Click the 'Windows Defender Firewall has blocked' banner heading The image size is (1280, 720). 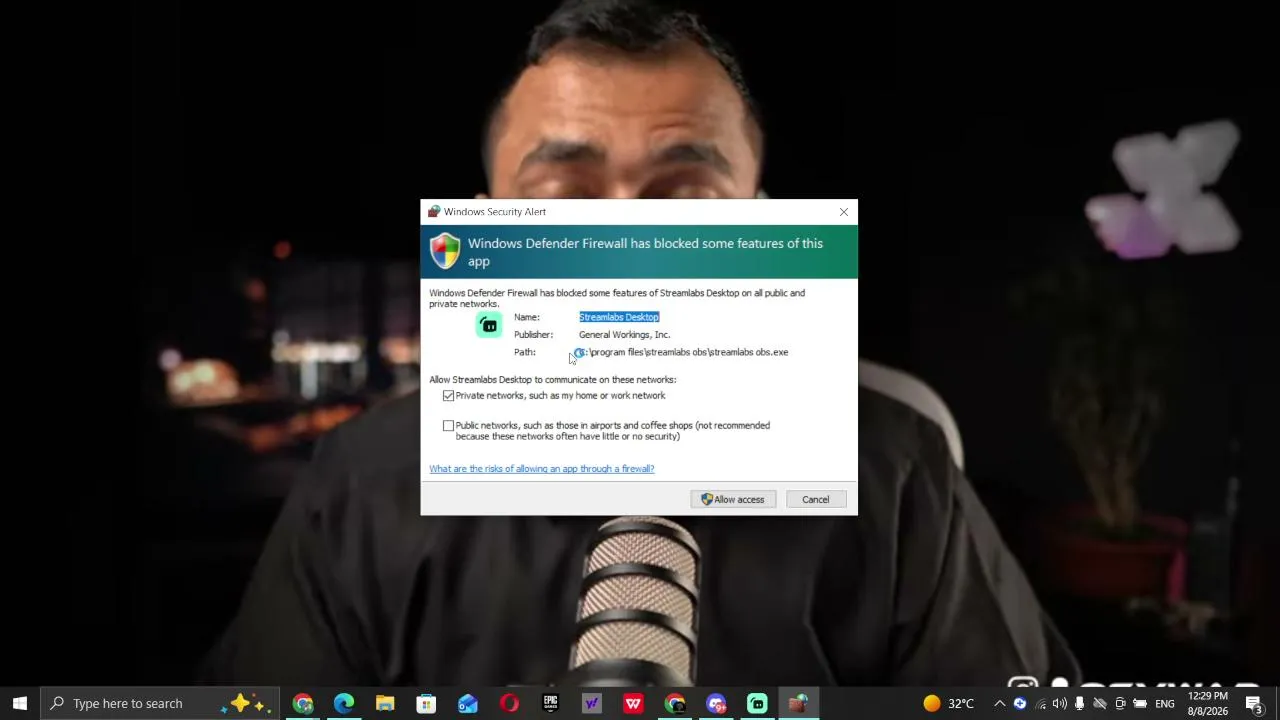coord(646,252)
